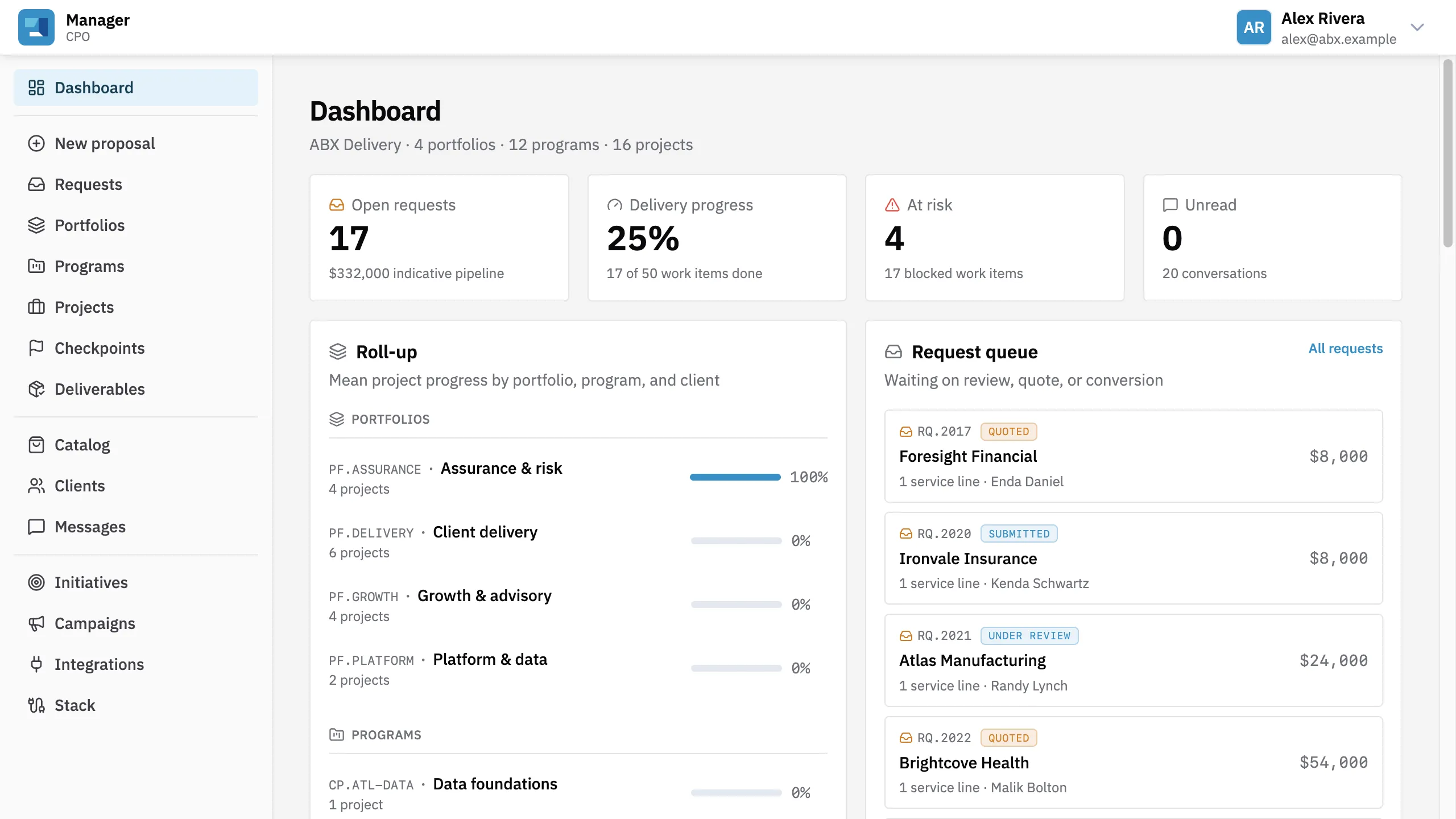Open the Catalog section
This screenshot has height=819, width=1456.
click(x=136, y=445)
